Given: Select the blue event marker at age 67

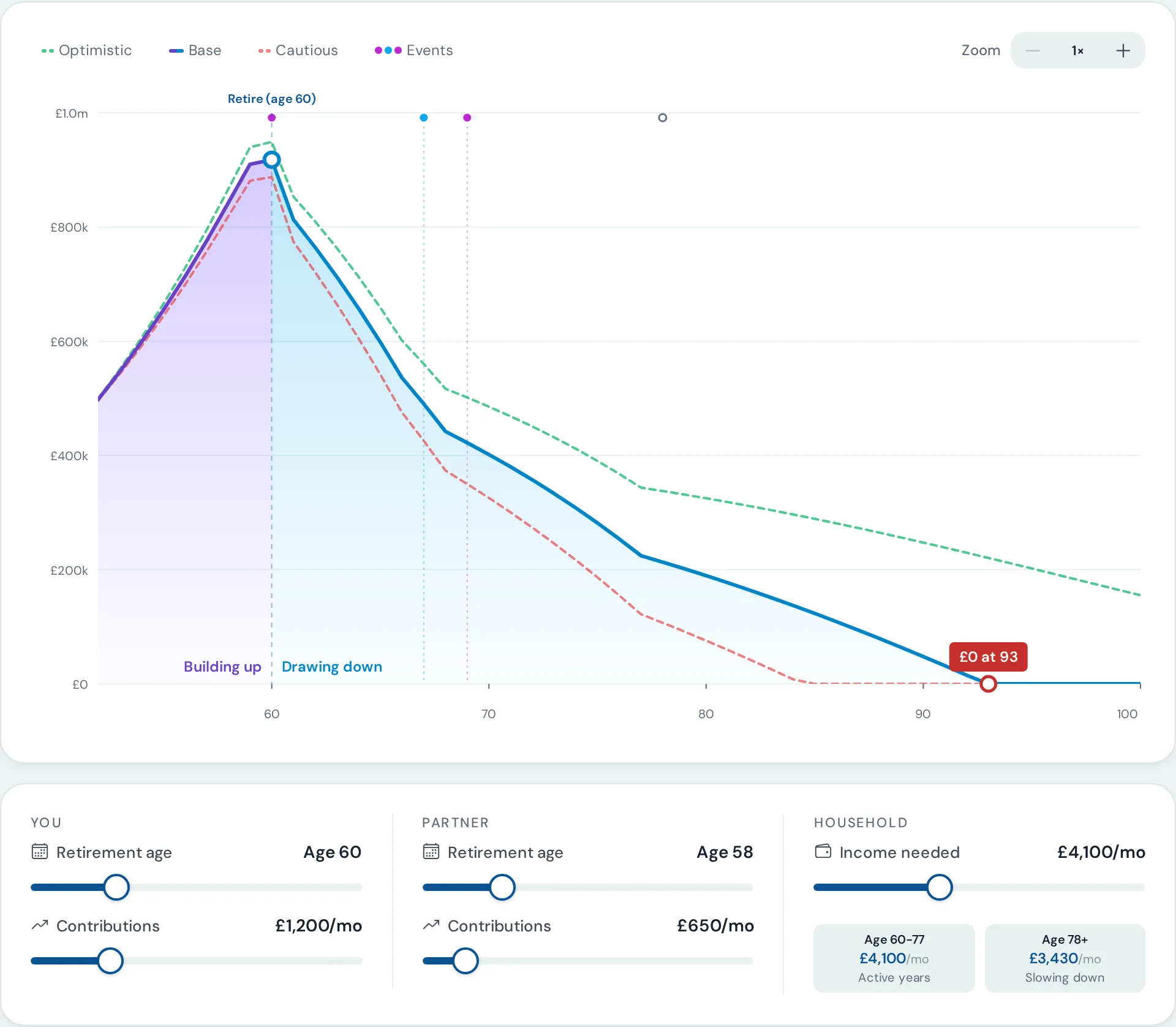Looking at the screenshot, I should (x=424, y=118).
